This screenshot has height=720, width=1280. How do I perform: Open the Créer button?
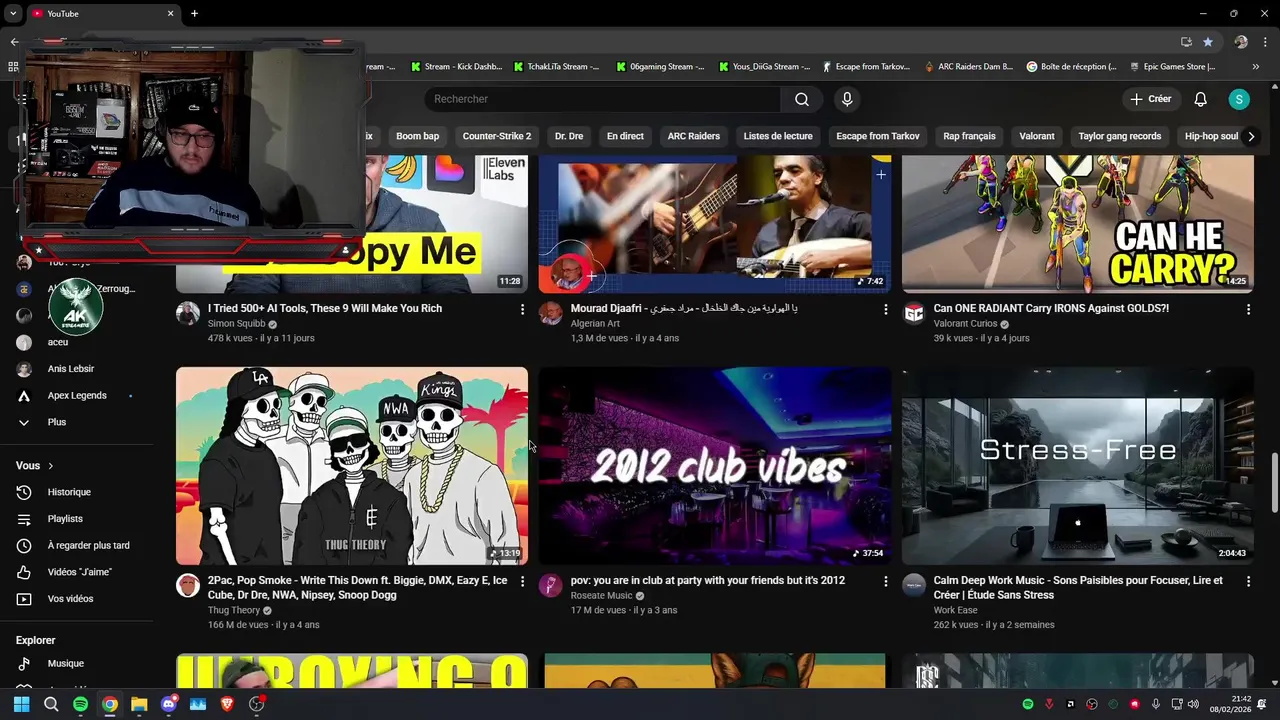[1151, 99]
